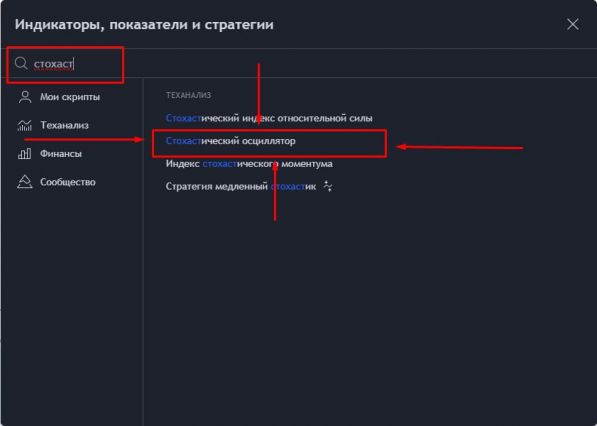Switch to the Теханализ category
Screen dimensions: 597x426
tap(64, 125)
